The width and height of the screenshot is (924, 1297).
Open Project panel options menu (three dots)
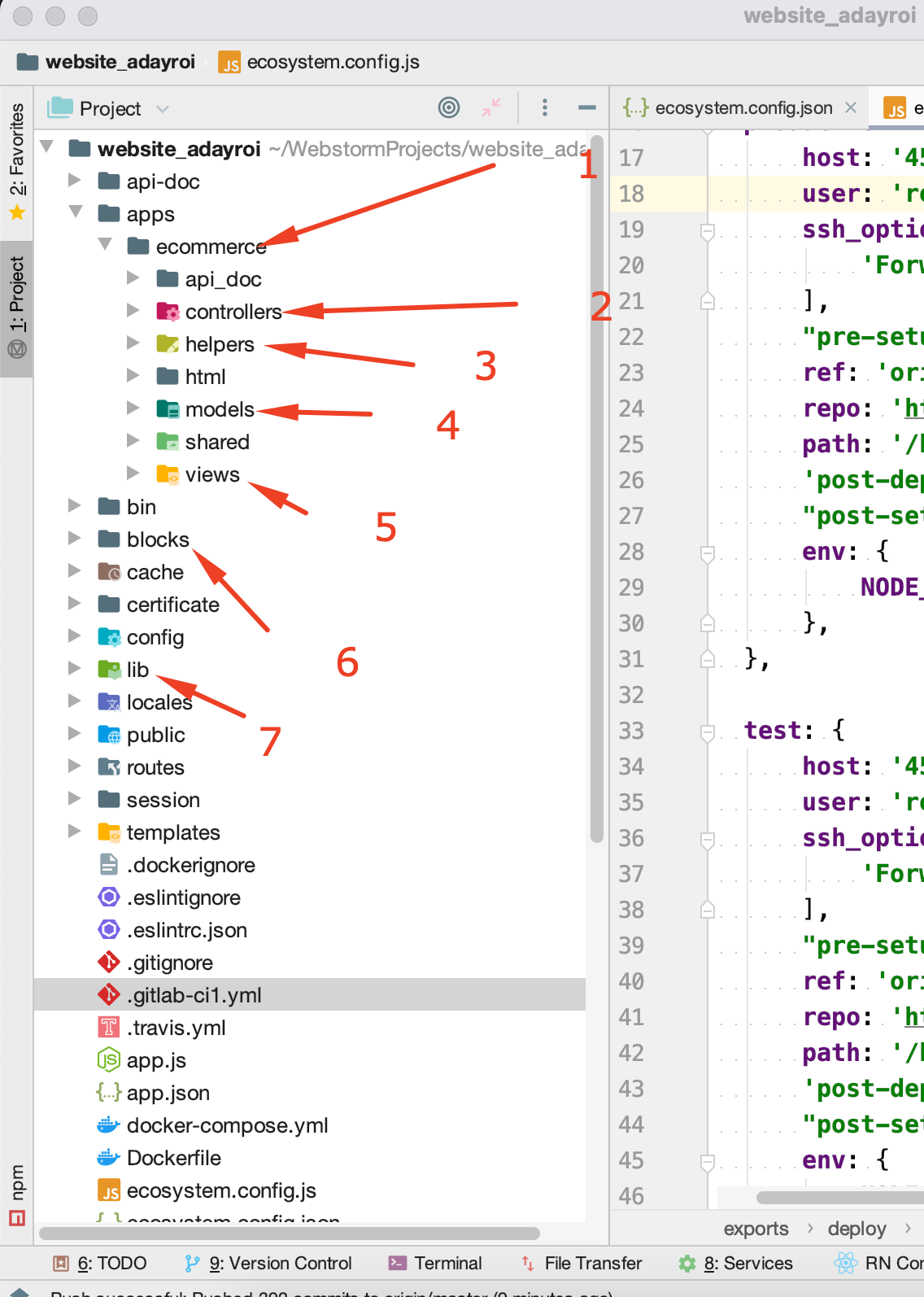click(545, 107)
